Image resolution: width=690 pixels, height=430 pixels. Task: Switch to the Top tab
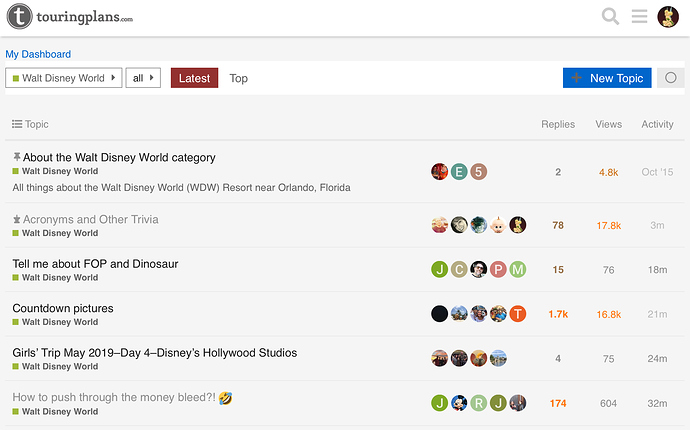tap(239, 78)
